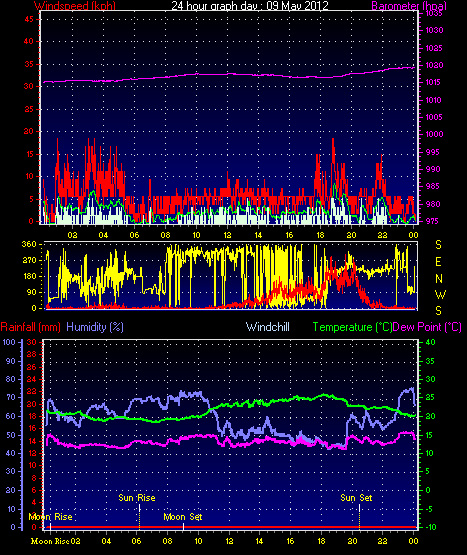The height and width of the screenshot is (555, 467).
Task: Click the E compass direction label
Action: tap(438, 262)
